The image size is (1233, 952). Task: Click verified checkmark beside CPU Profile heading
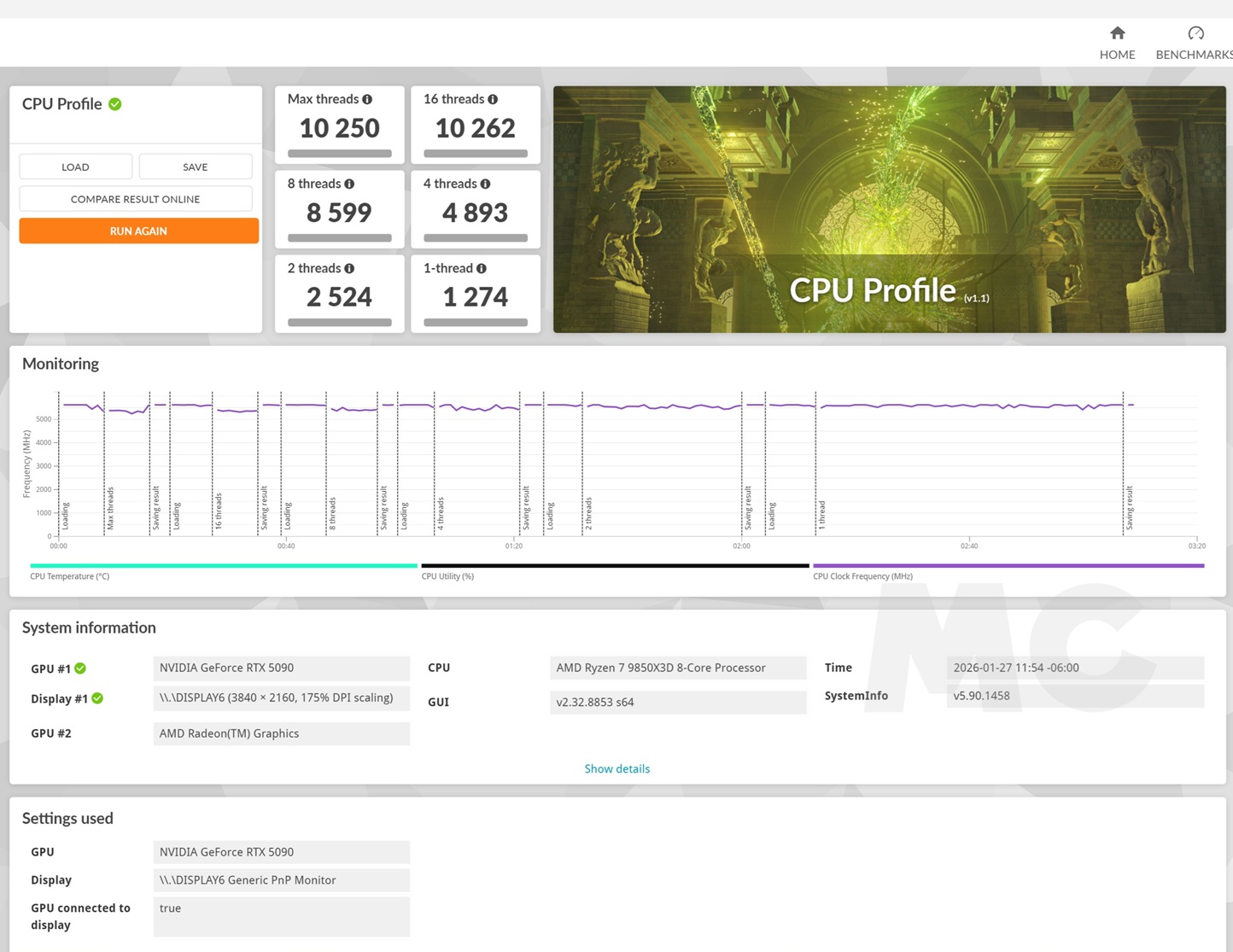[x=116, y=103]
